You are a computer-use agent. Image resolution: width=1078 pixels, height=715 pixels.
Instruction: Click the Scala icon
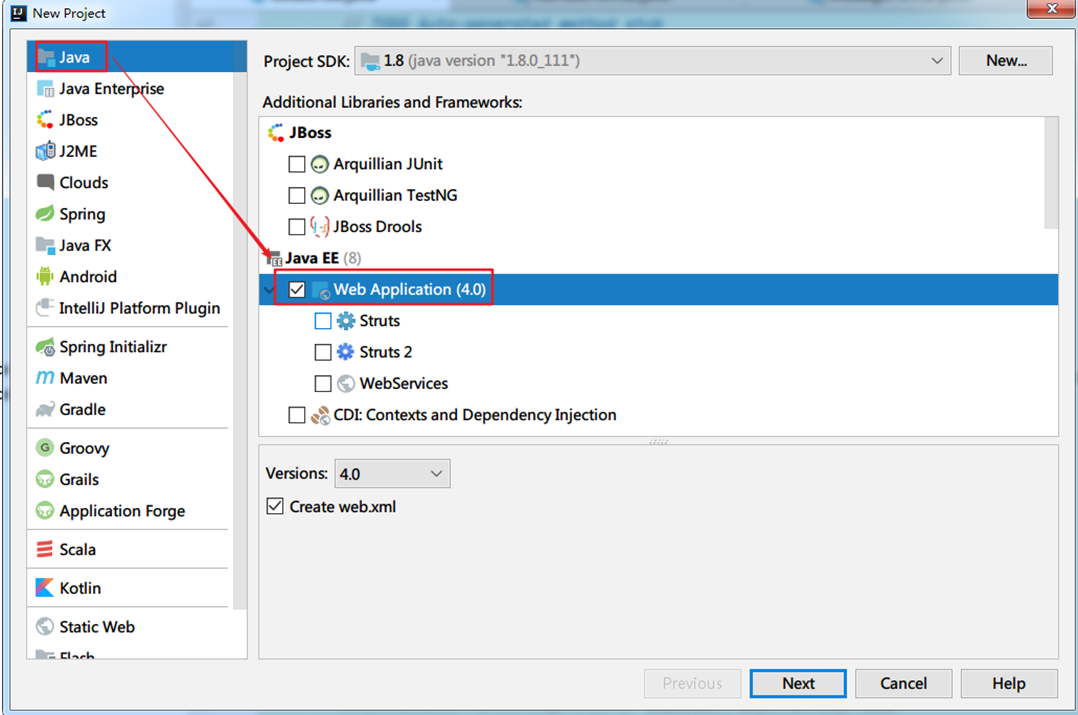coord(45,549)
